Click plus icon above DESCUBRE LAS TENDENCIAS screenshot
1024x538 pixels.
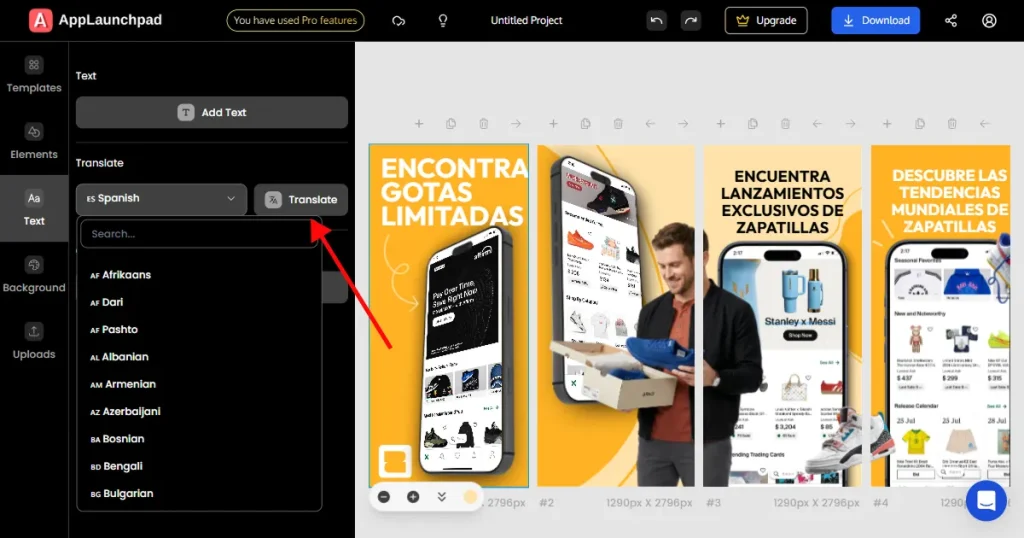[887, 123]
